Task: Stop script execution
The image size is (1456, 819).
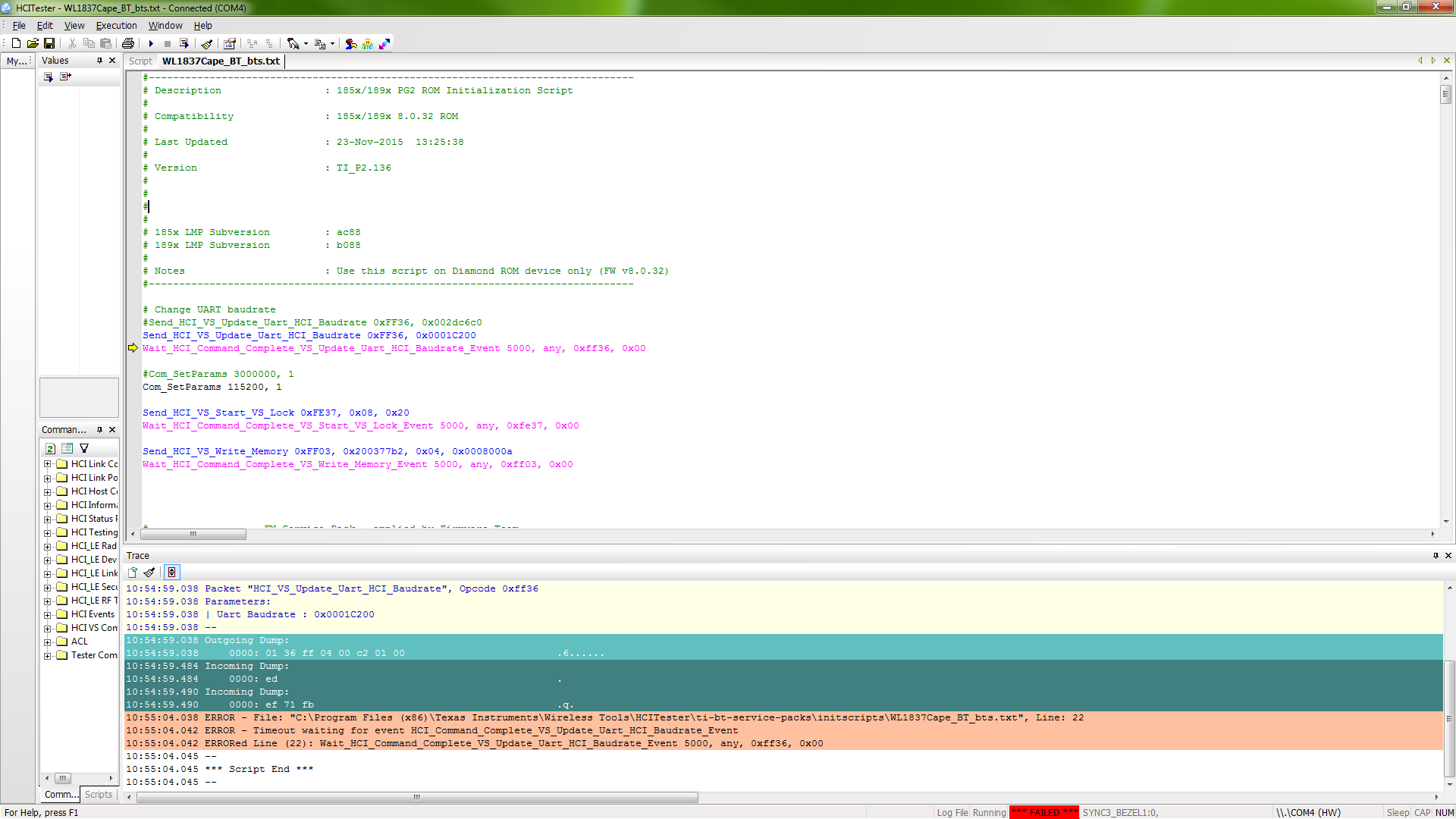Action: point(167,43)
